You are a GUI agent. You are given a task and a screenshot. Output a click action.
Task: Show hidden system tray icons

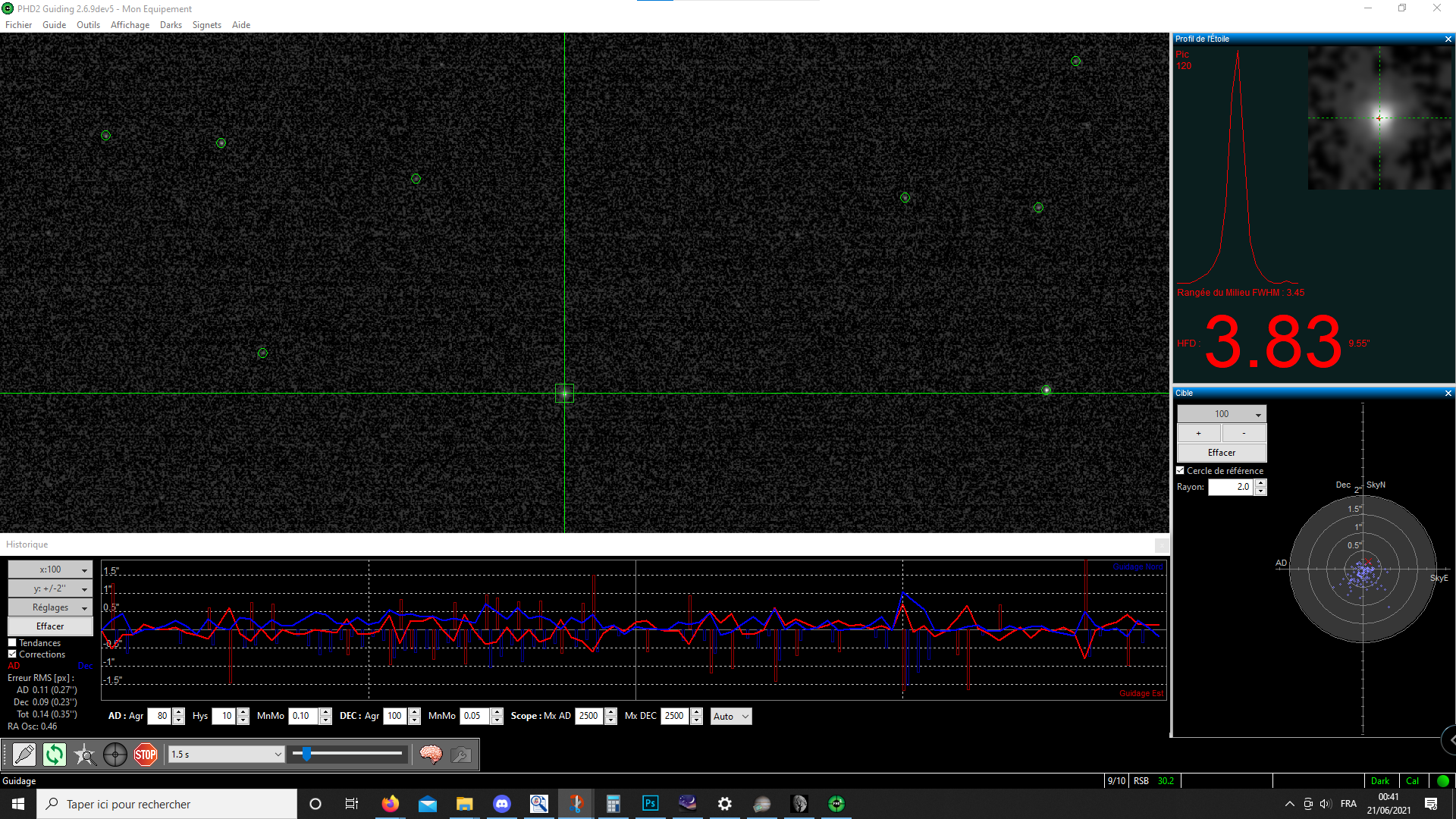(1289, 804)
